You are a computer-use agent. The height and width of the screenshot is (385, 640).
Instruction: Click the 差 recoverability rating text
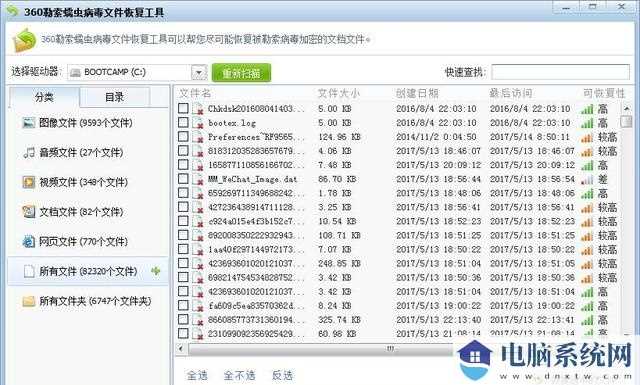pyautogui.click(x=602, y=179)
